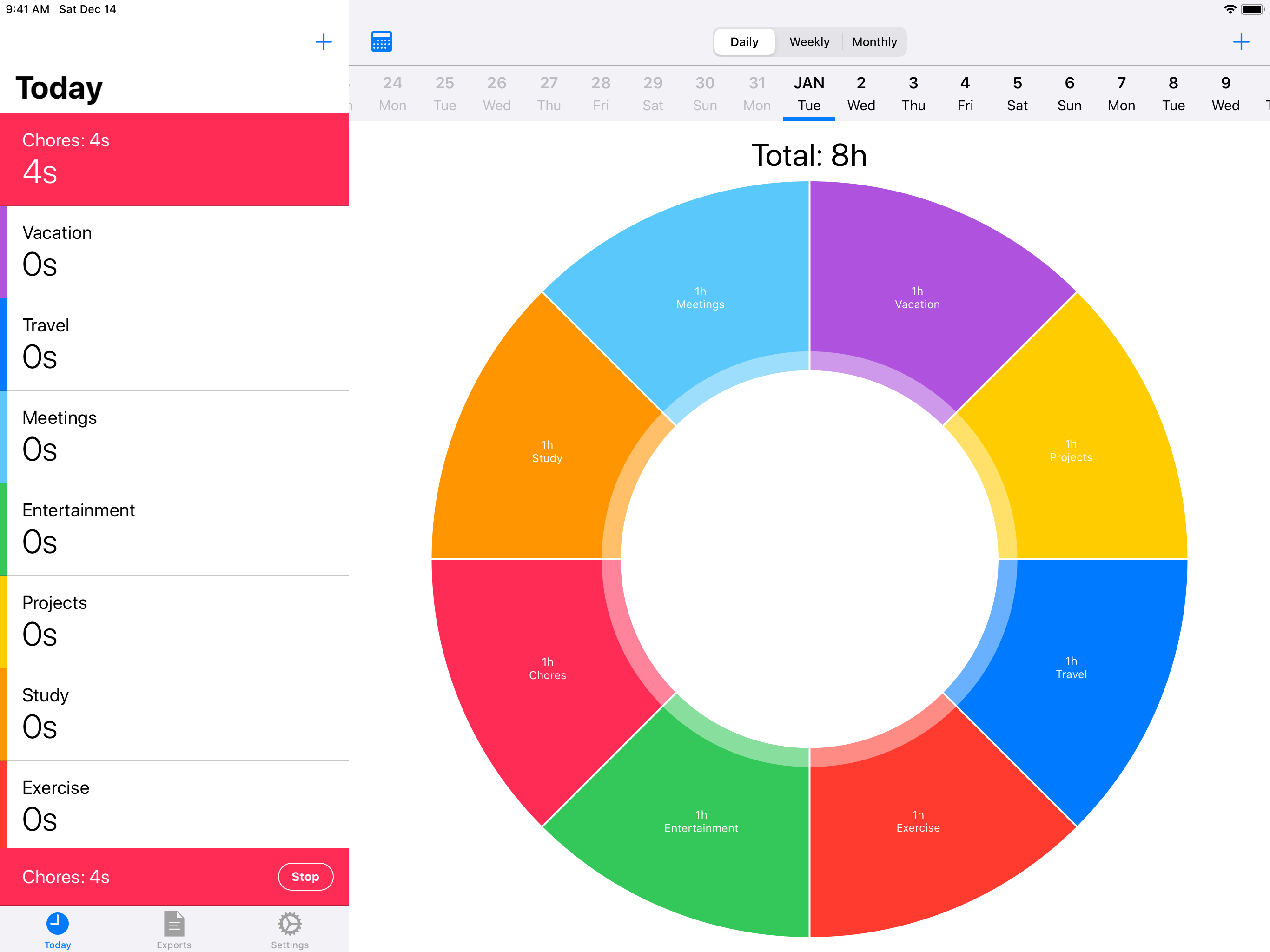1270x952 pixels.
Task: Select Wed 2 in date strip
Action: [x=860, y=93]
